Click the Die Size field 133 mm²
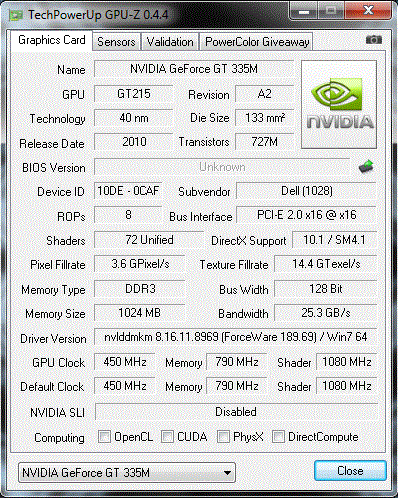 264,118
